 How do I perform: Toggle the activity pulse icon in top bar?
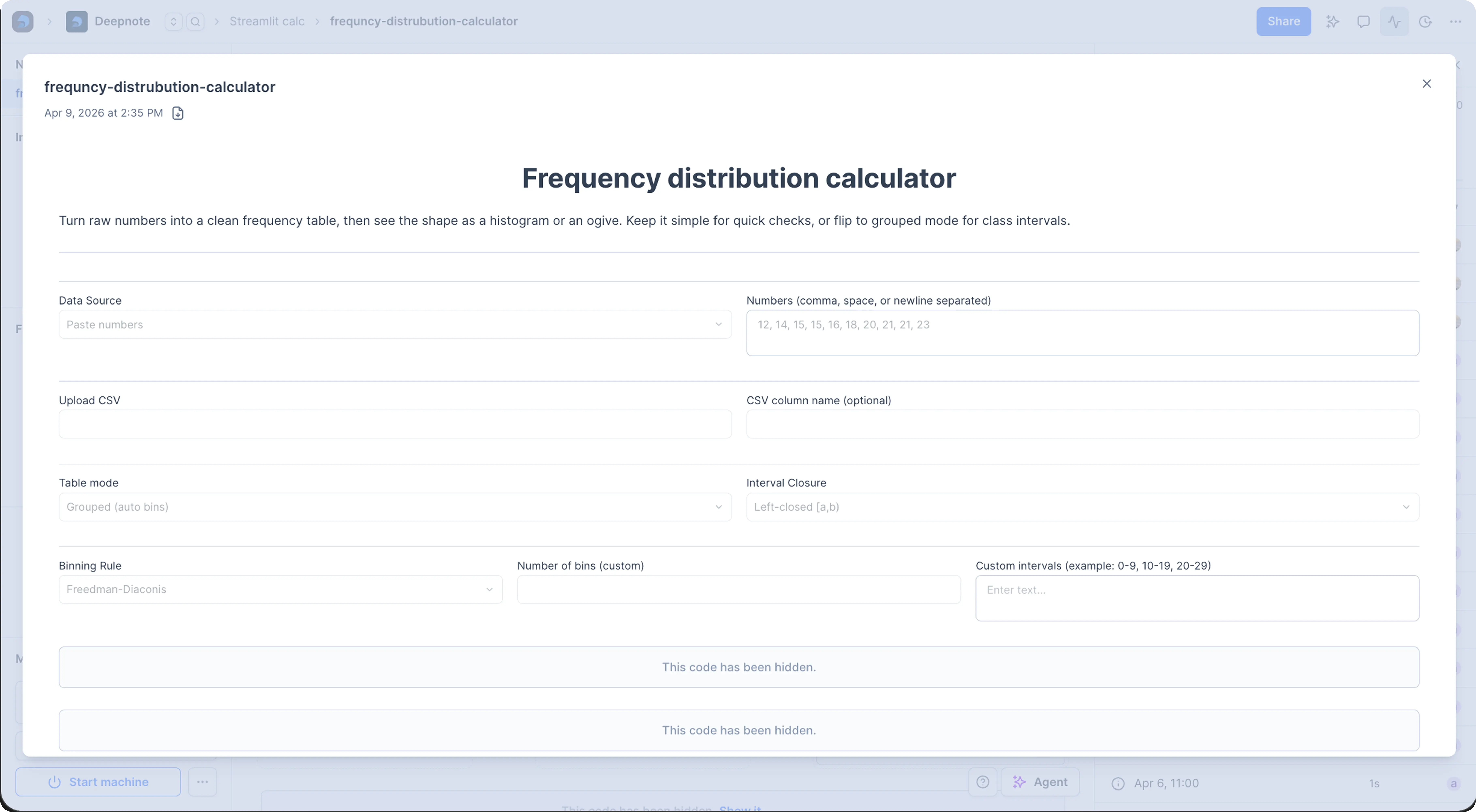tap(1394, 21)
